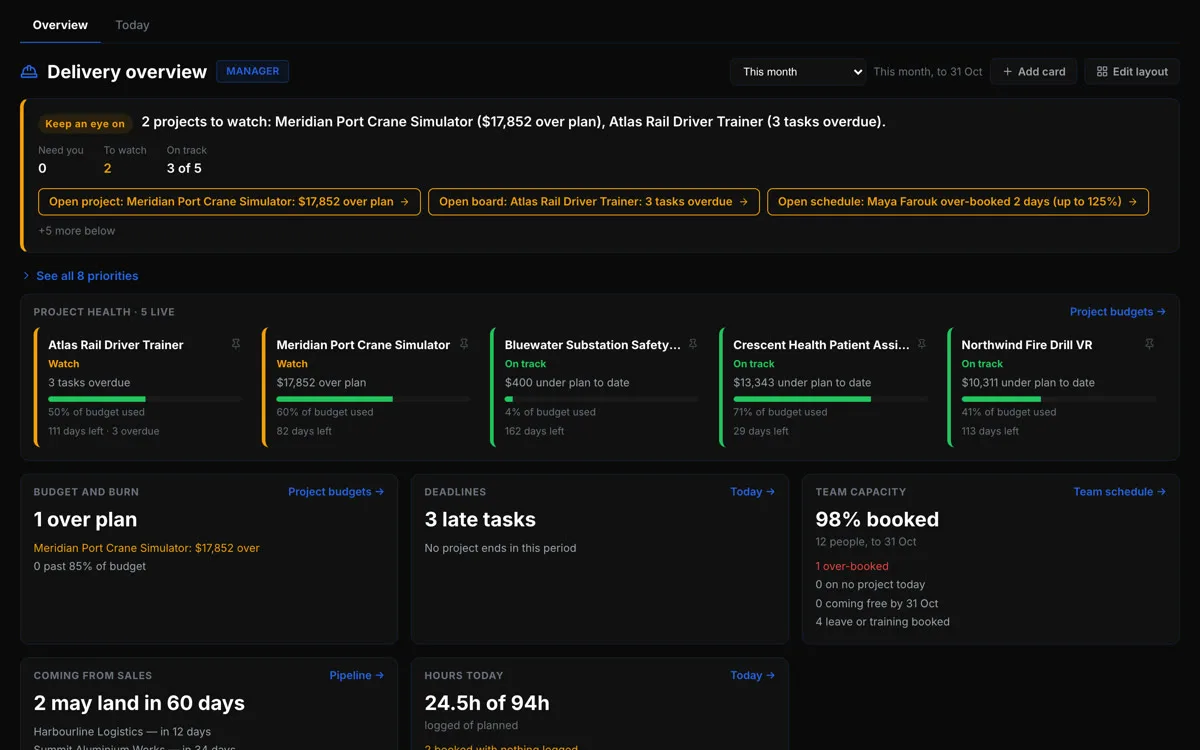1200x750 pixels.
Task: Open the Crescent Health Patient project title
Action: (821, 345)
